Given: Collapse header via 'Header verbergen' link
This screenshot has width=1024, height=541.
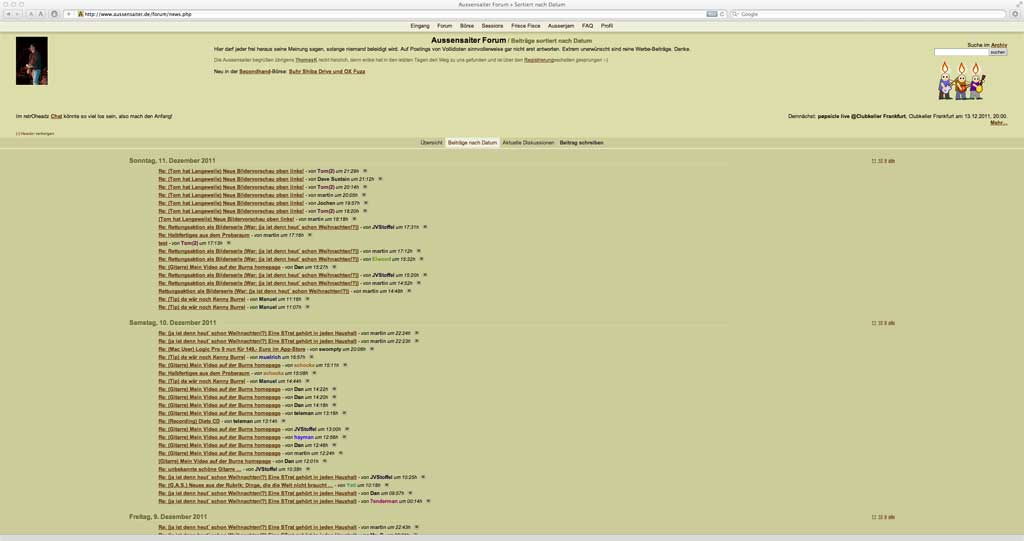Looking at the screenshot, I should [36, 133].
